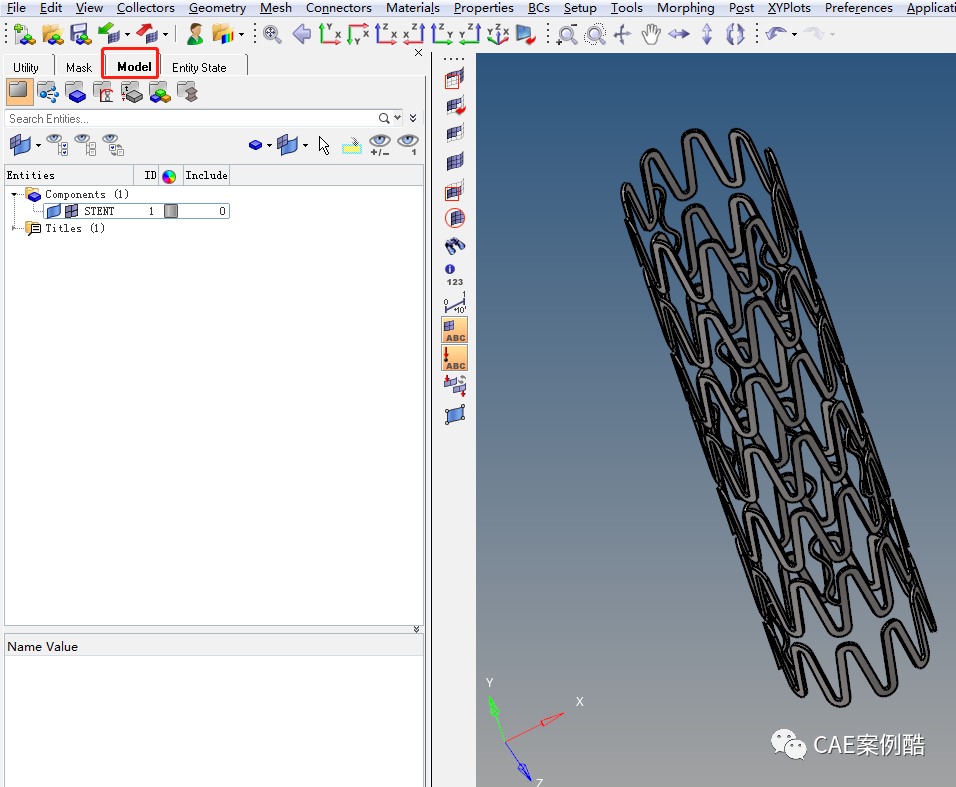
Task: Click the folder-with-color-palette toolbar icon
Action: [223, 34]
